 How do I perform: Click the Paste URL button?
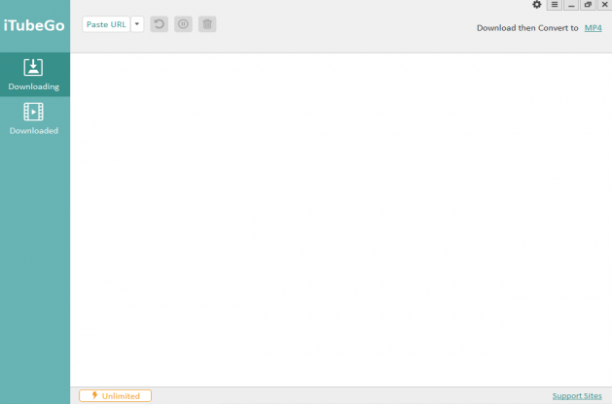106,24
